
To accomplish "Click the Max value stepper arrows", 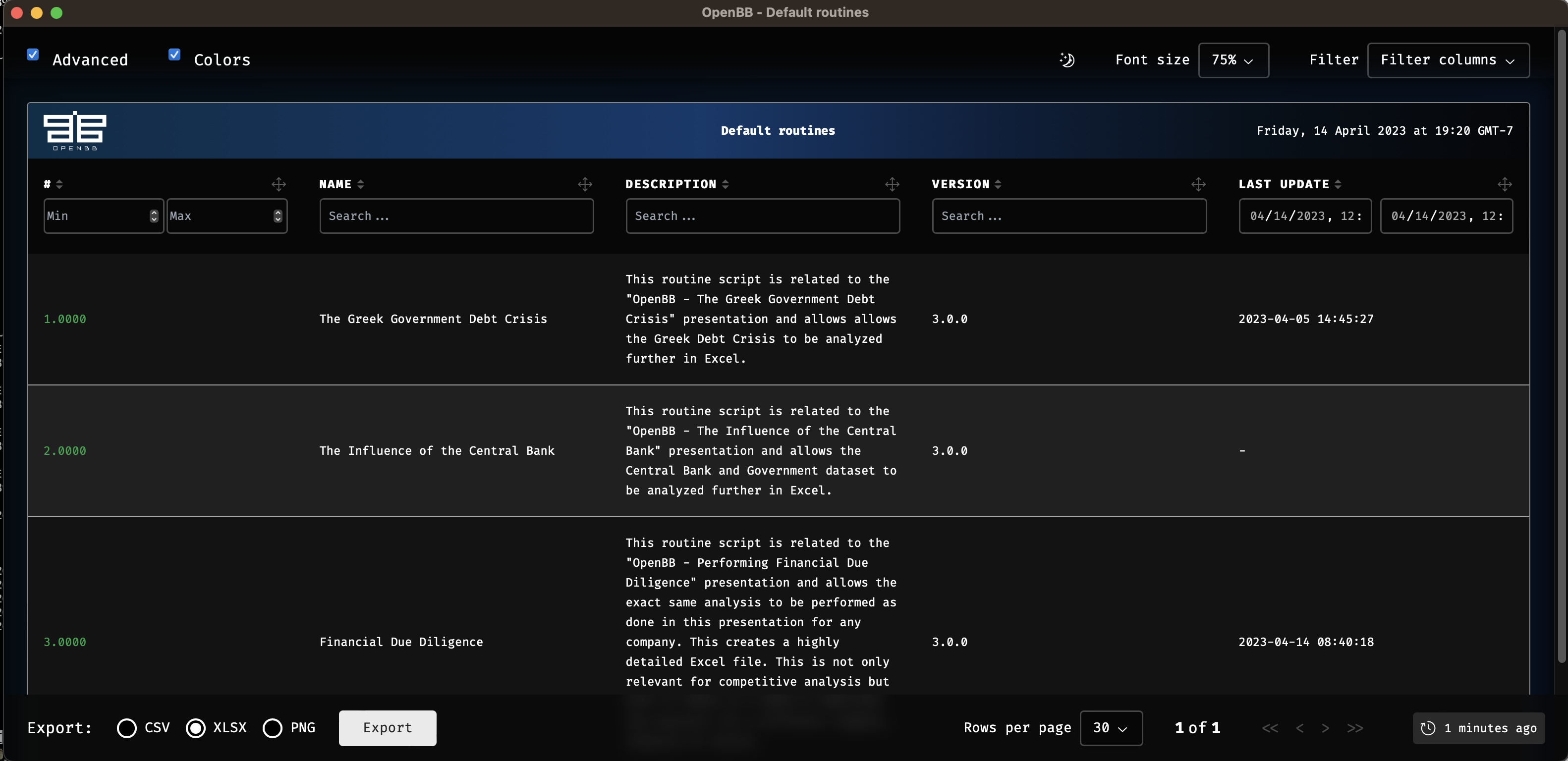I will 278,216.
